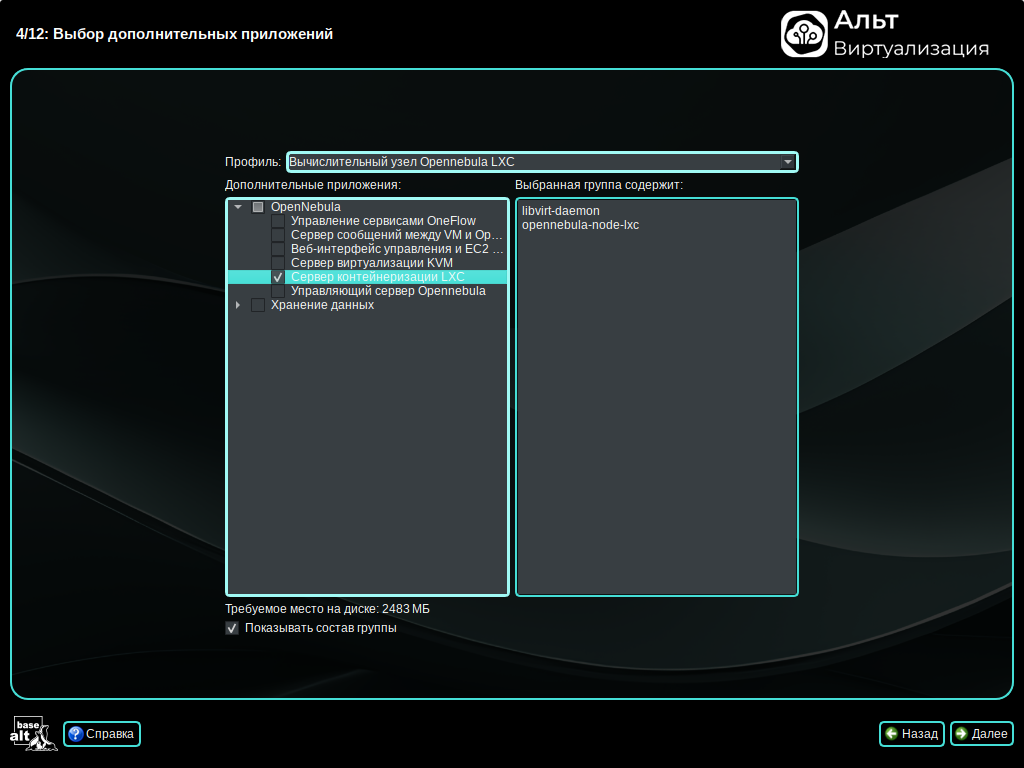This screenshot has width=1024, height=768.
Task: Click the BaseALT logo in corner
Action: pos(28,734)
